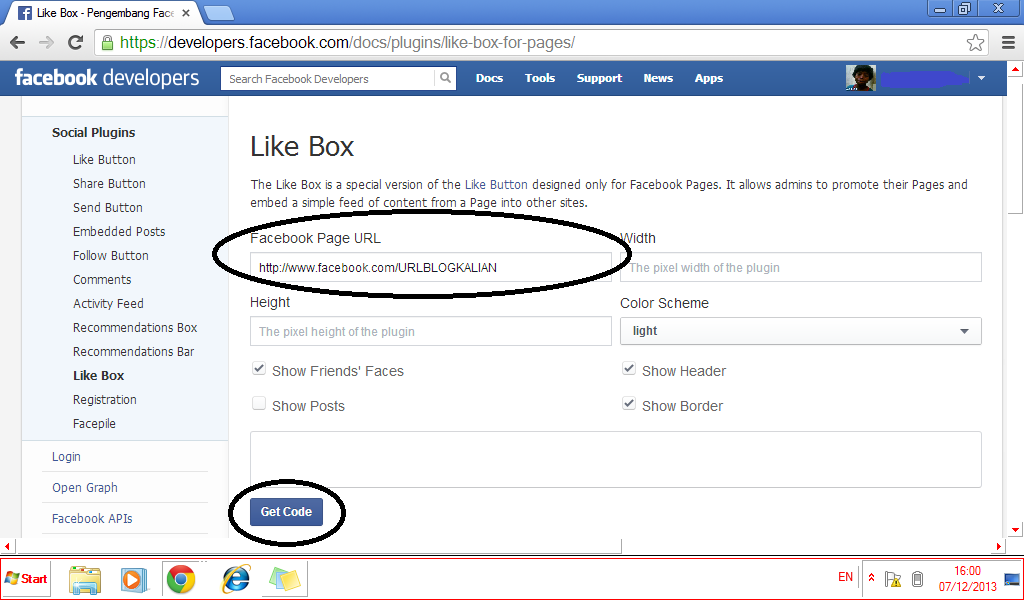Click the show desktop icon in tray
Screen dimensions: 1024x600
1012,579
